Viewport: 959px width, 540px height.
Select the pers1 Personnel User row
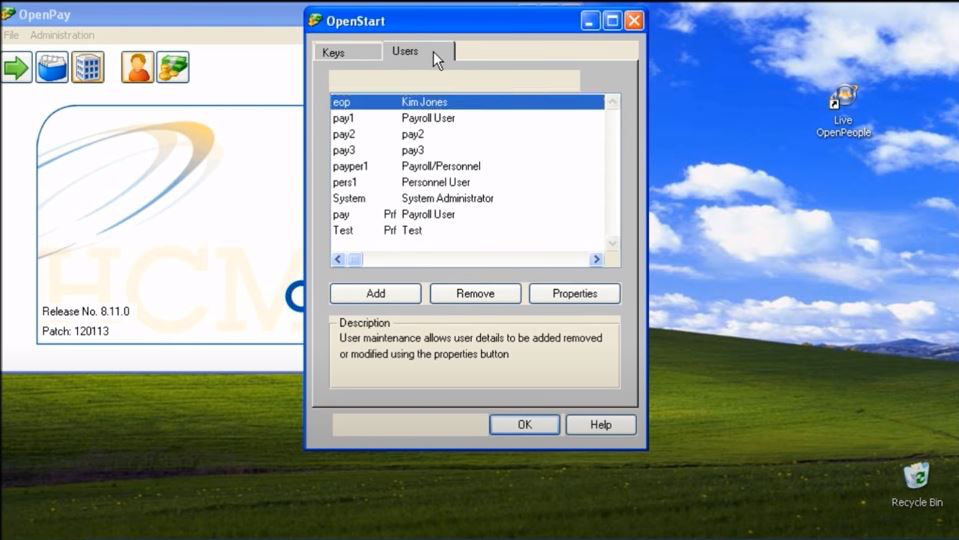coord(467,182)
